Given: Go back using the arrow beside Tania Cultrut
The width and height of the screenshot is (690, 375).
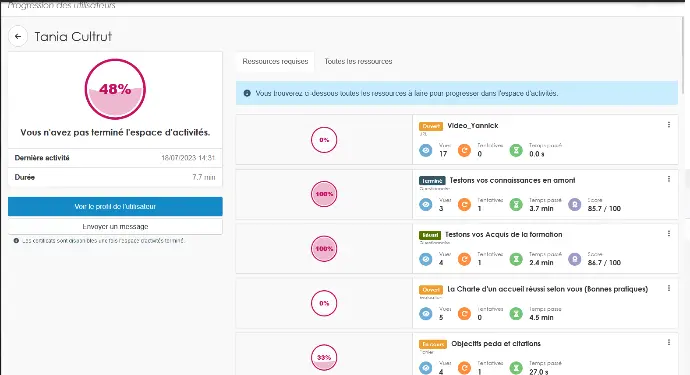Looking at the screenshot, I should click(18, 37).
